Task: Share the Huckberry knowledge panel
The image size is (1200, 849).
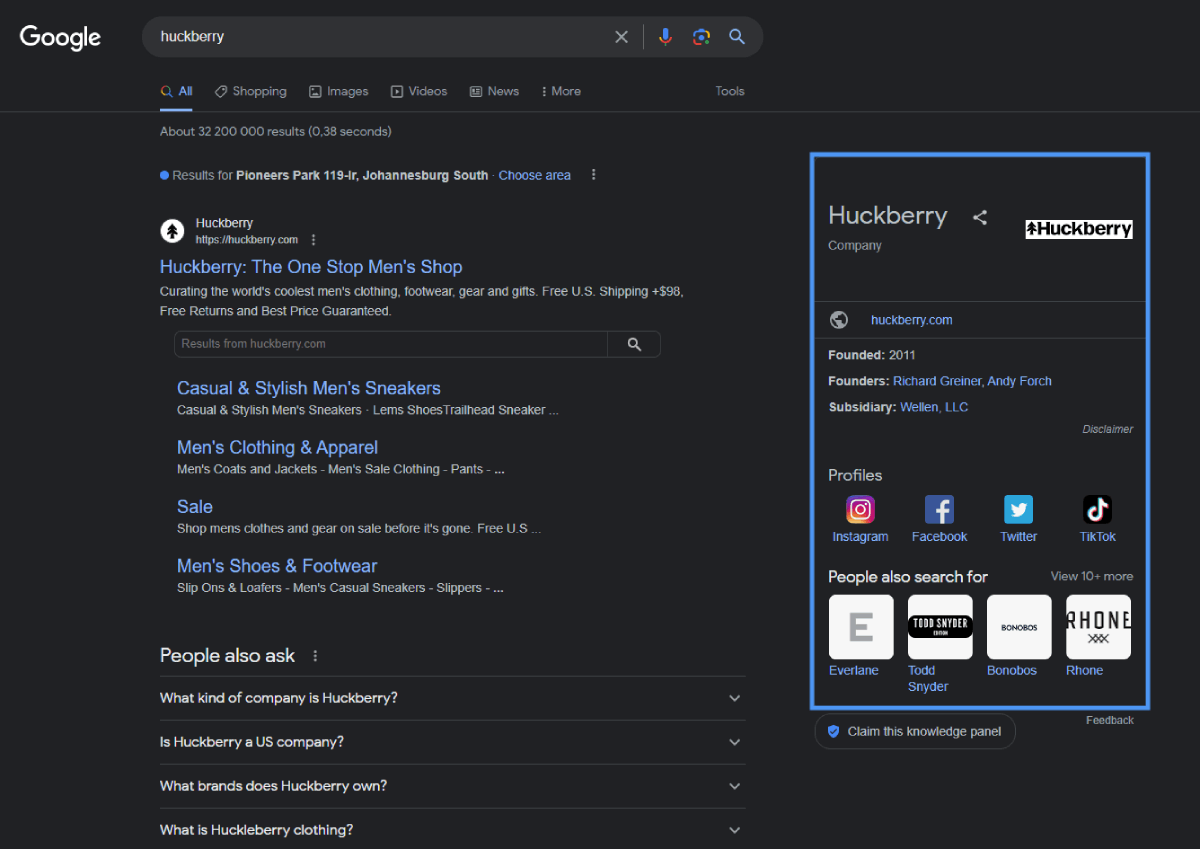Action: (980, 217)
